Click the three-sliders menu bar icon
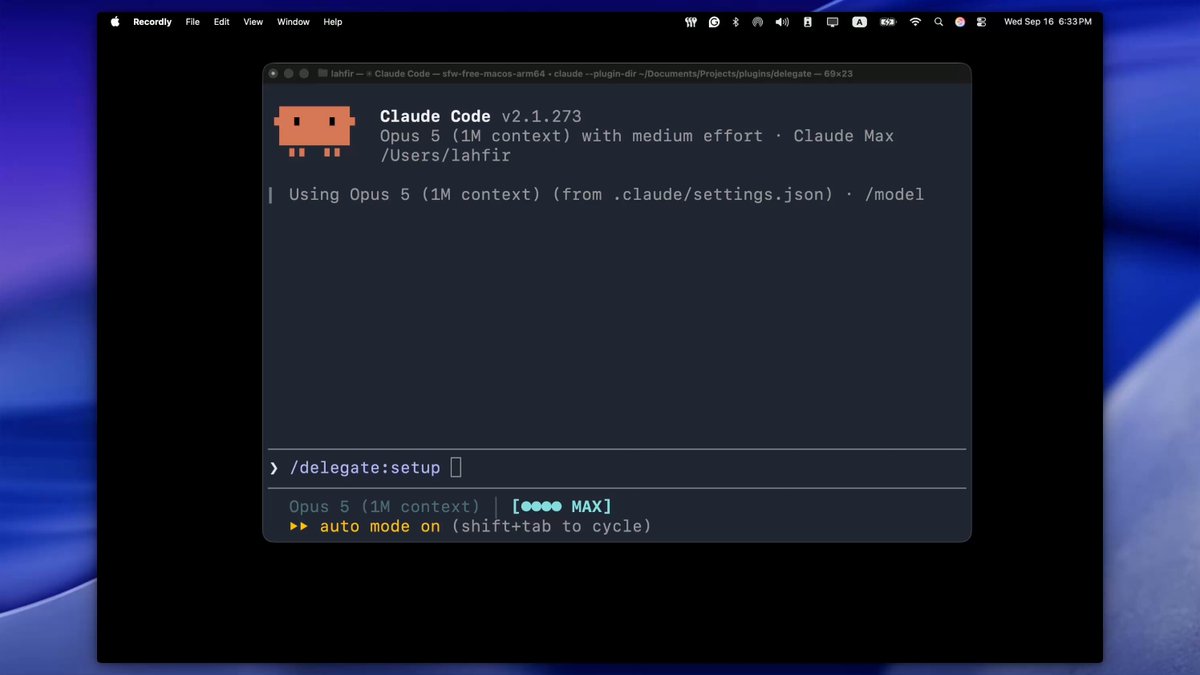The width and height of the screenshot is (1200, 675). click(x=691, y=22)
